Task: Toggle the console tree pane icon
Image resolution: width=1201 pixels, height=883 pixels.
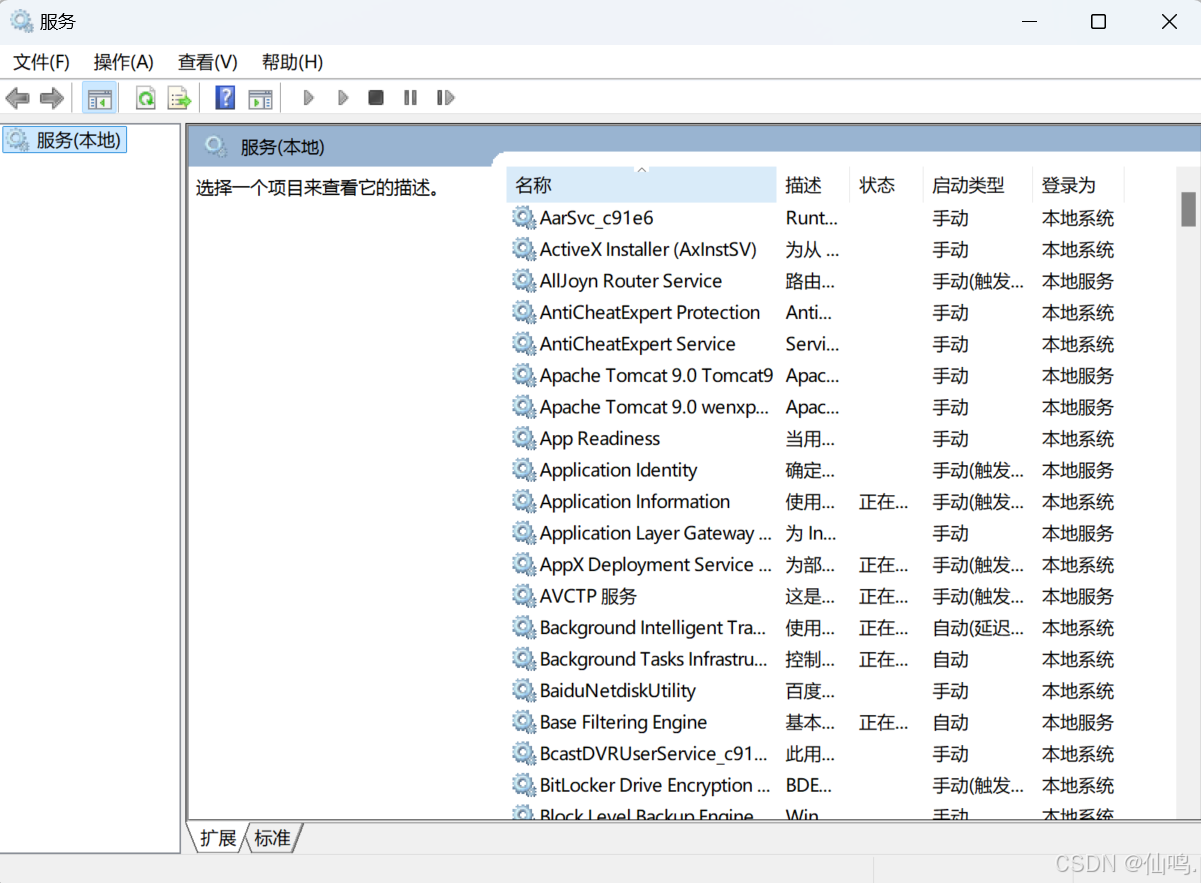Action: click(x=100, y=97)
